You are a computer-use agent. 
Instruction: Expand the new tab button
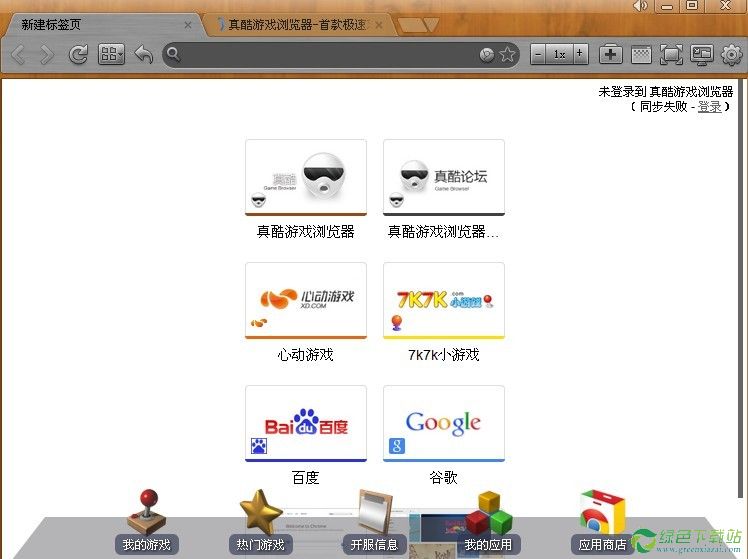[417, 24]
